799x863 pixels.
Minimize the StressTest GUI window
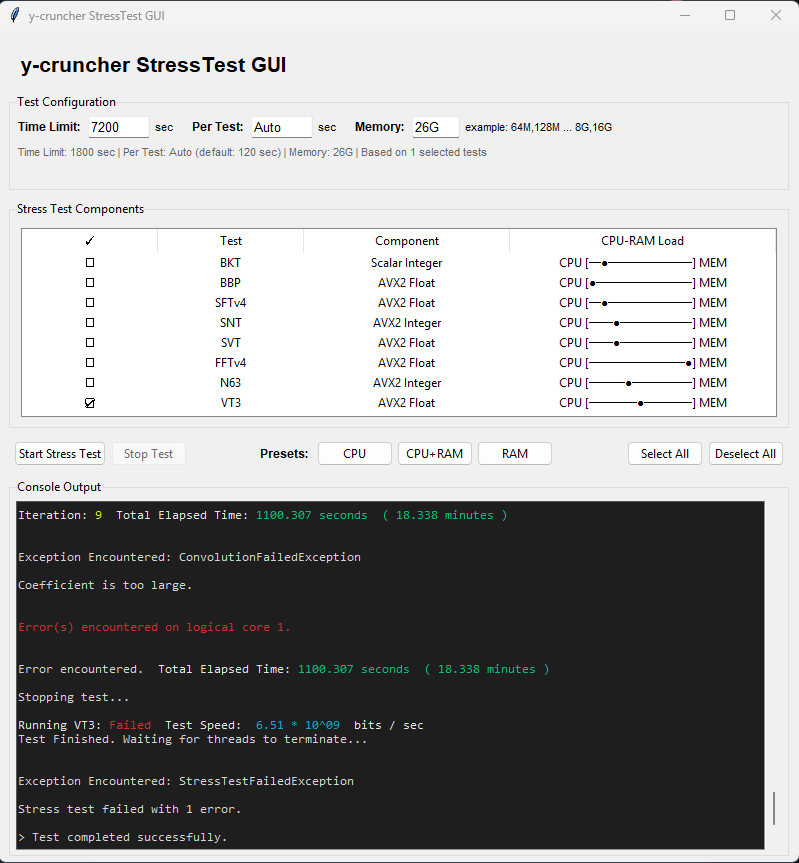click(685, 15)
